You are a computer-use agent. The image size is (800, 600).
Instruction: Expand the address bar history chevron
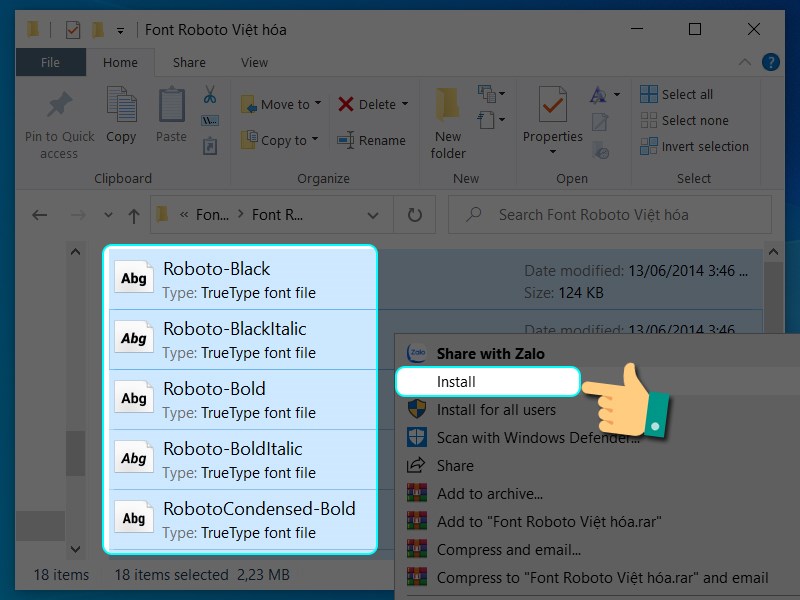tap(373, 215)
